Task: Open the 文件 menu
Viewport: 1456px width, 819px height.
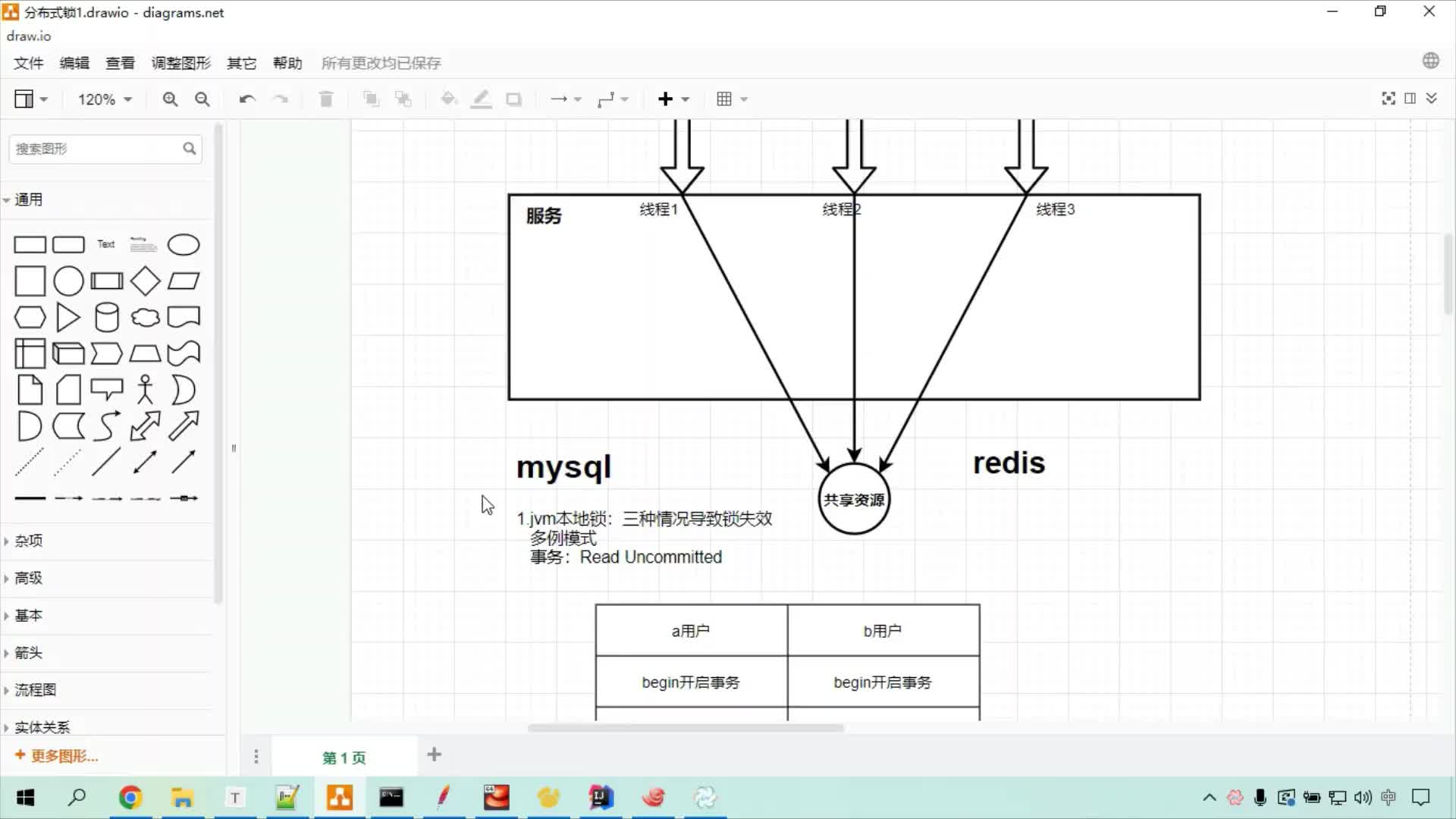Action: [29, 63]
